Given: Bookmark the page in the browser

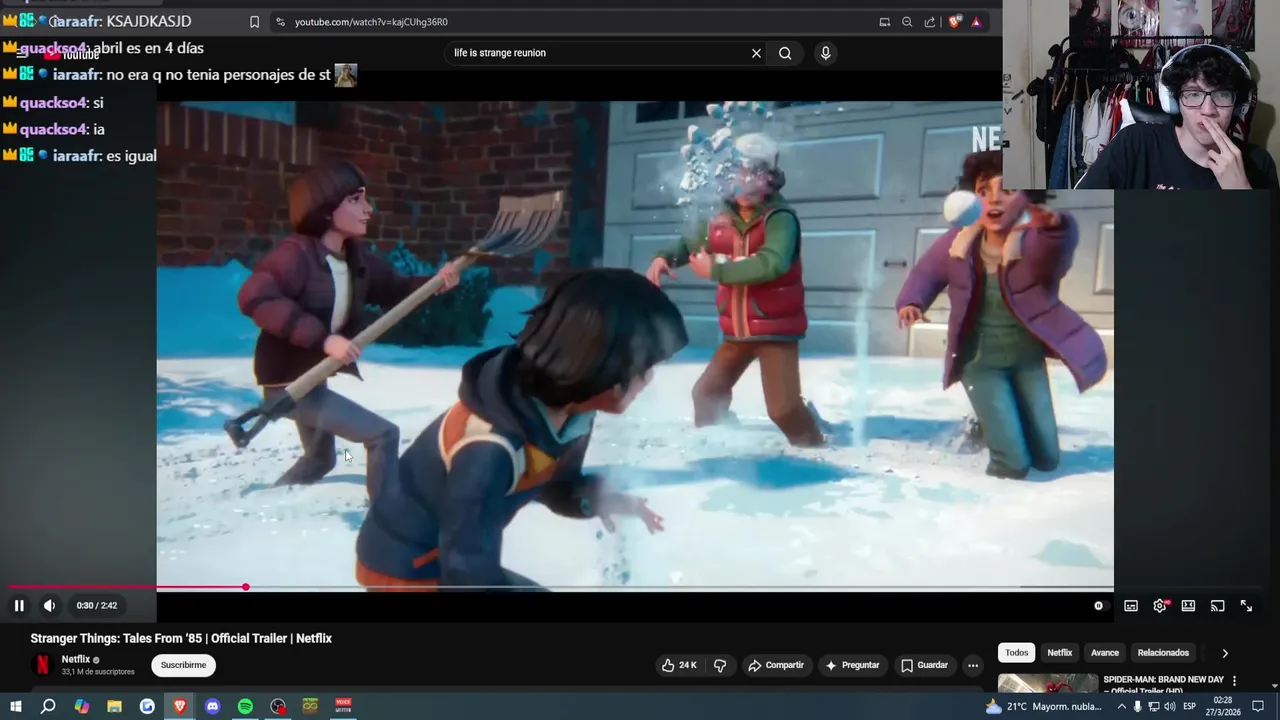Looking at the screenshot, I should click(254, 22).
